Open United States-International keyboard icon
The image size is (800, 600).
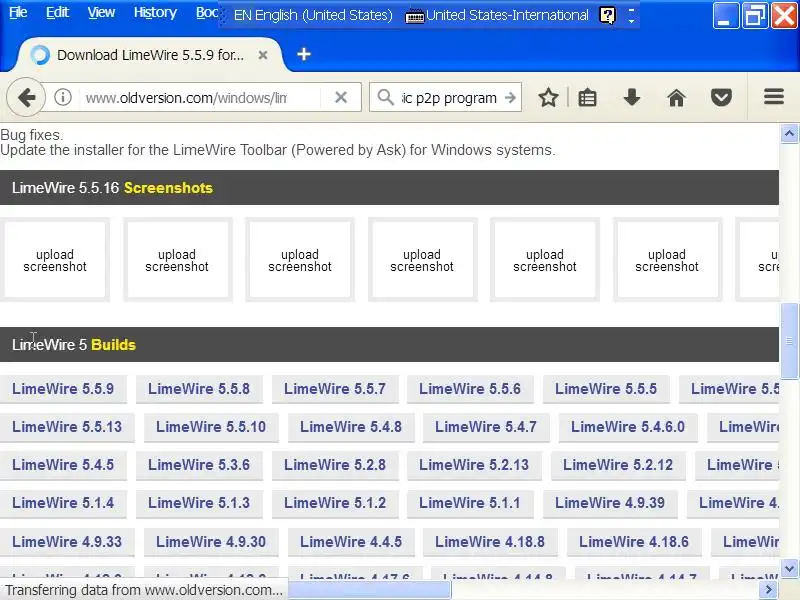[x=414, y=16]
